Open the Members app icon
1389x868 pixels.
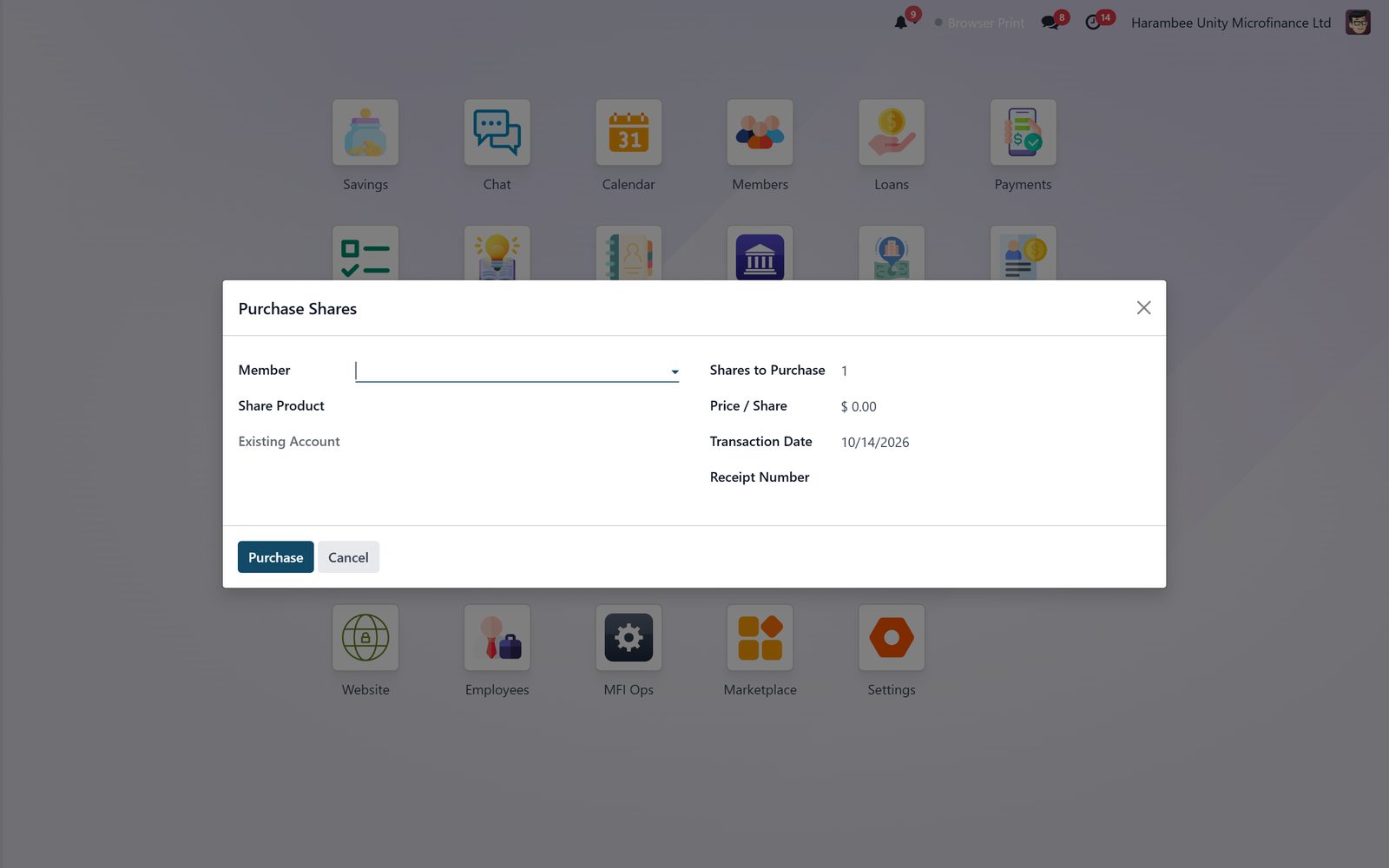(x=760, y=132)
